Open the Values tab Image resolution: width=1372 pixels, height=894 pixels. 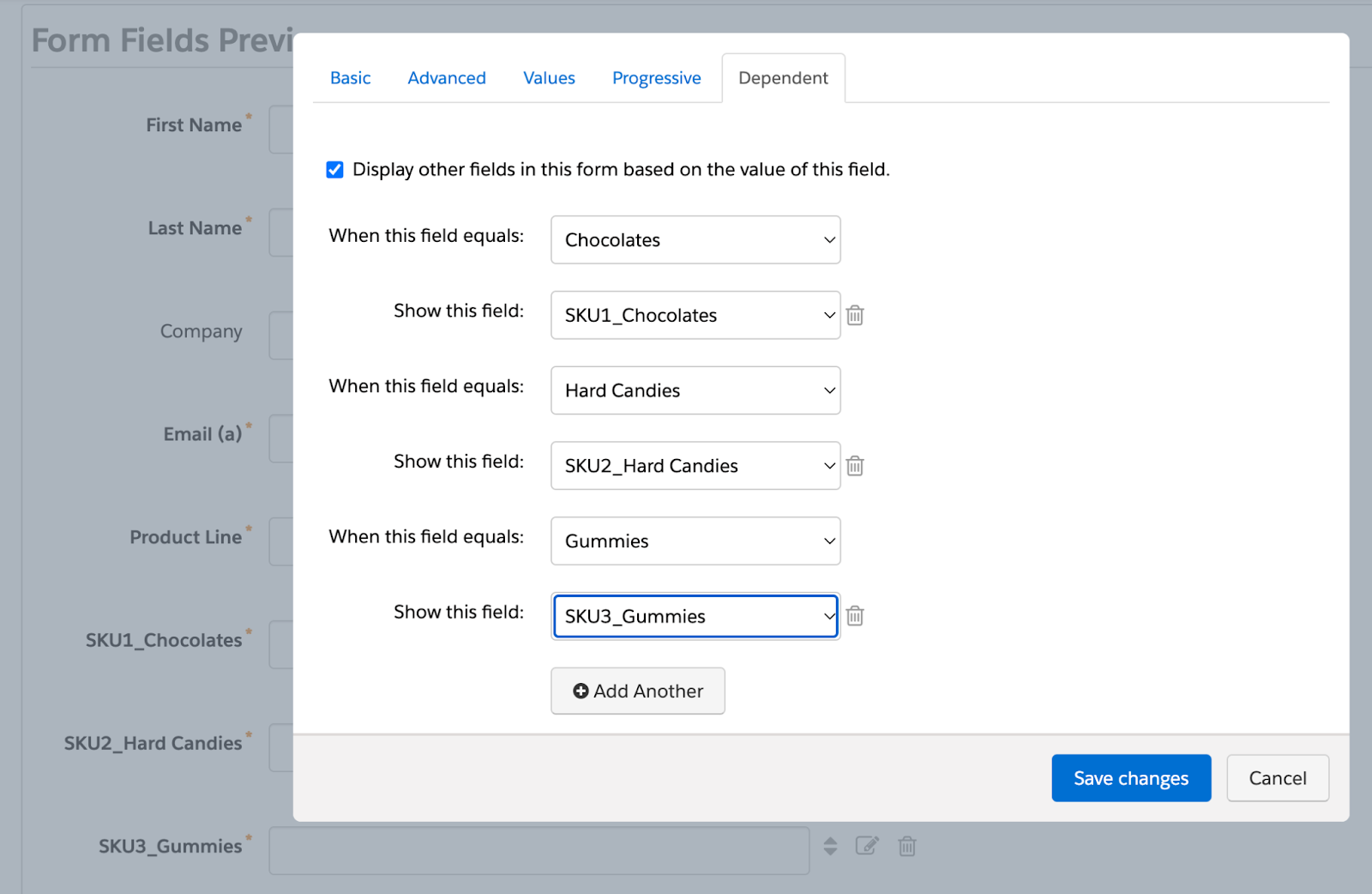click(549, 78)
